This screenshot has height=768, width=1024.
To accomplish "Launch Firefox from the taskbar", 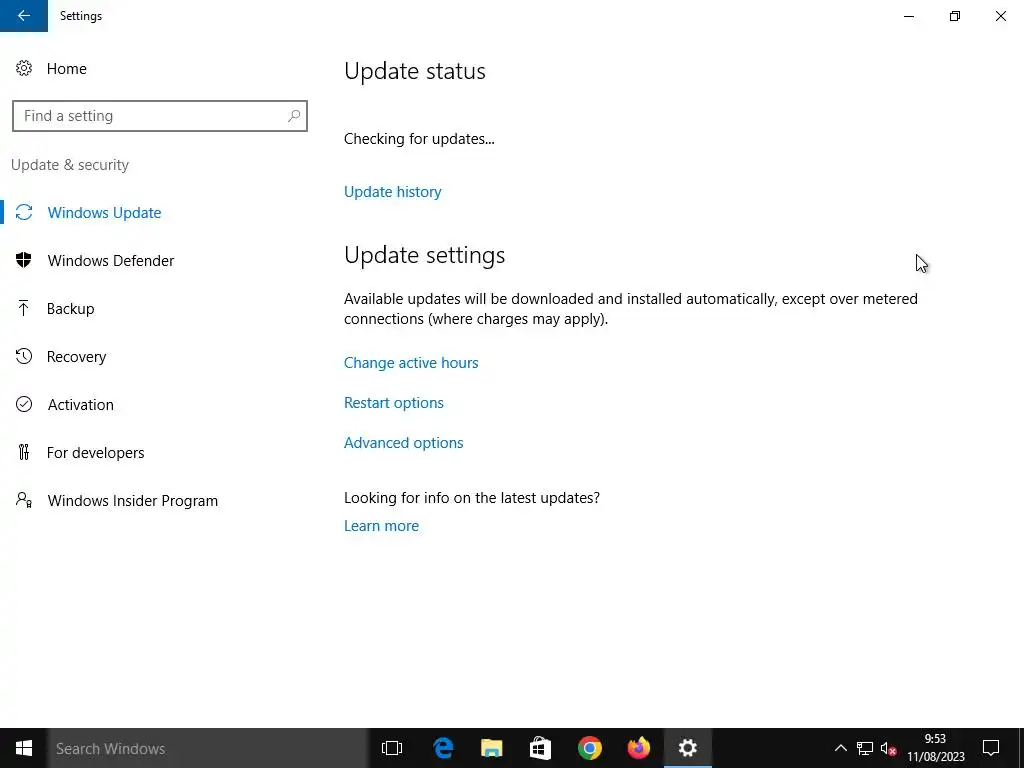I will click(x=639, y=748).
